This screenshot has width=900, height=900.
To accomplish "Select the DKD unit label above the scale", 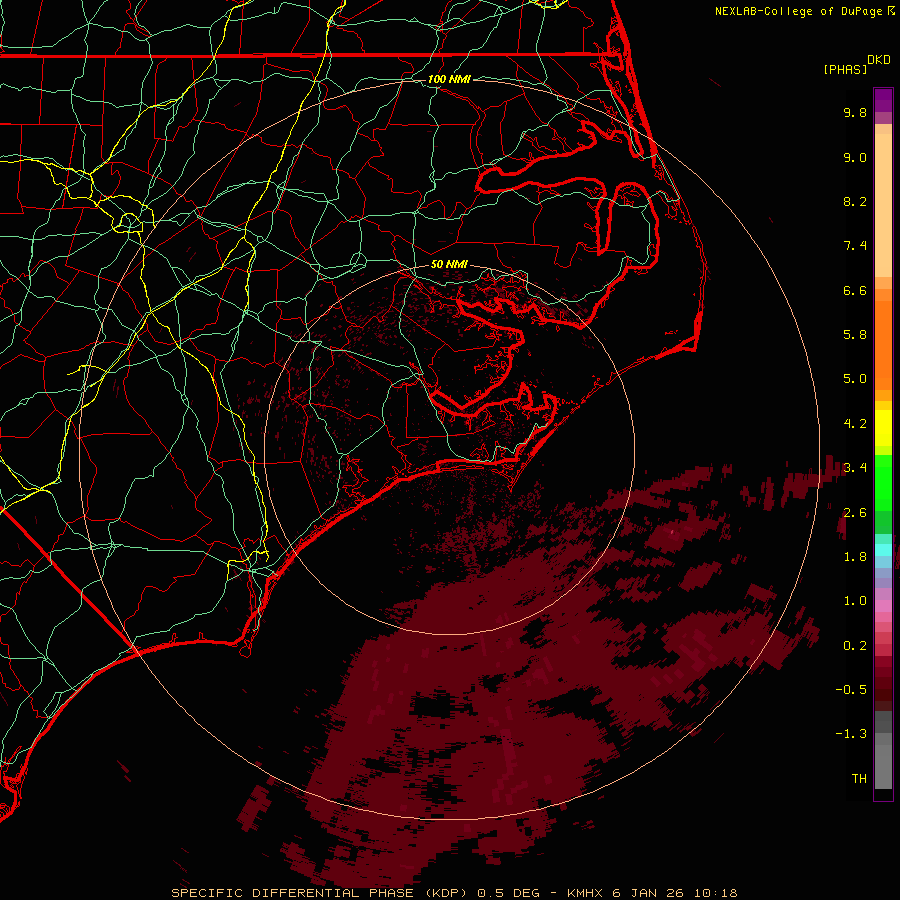I will point(879,60).
